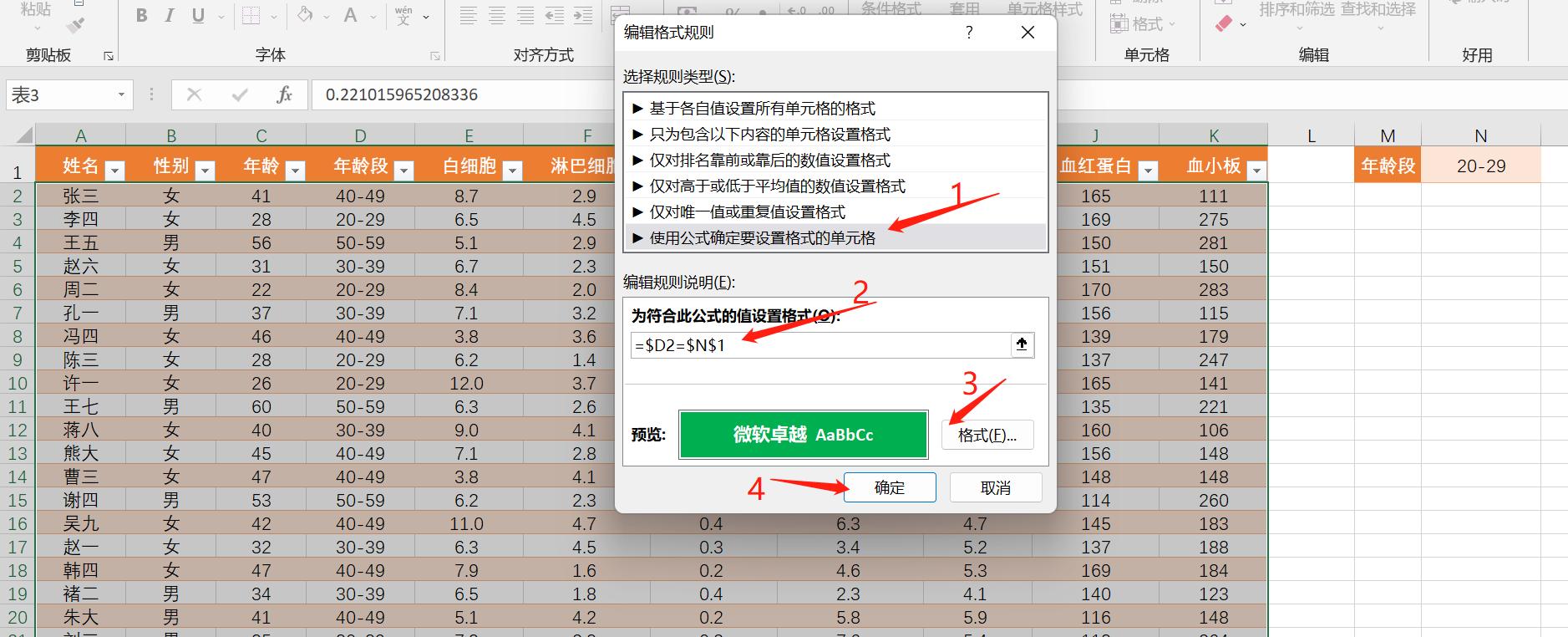1568x637 pixels.
Task: Close the 编辑格式规则 dialog
Action: click(1028, 33)
